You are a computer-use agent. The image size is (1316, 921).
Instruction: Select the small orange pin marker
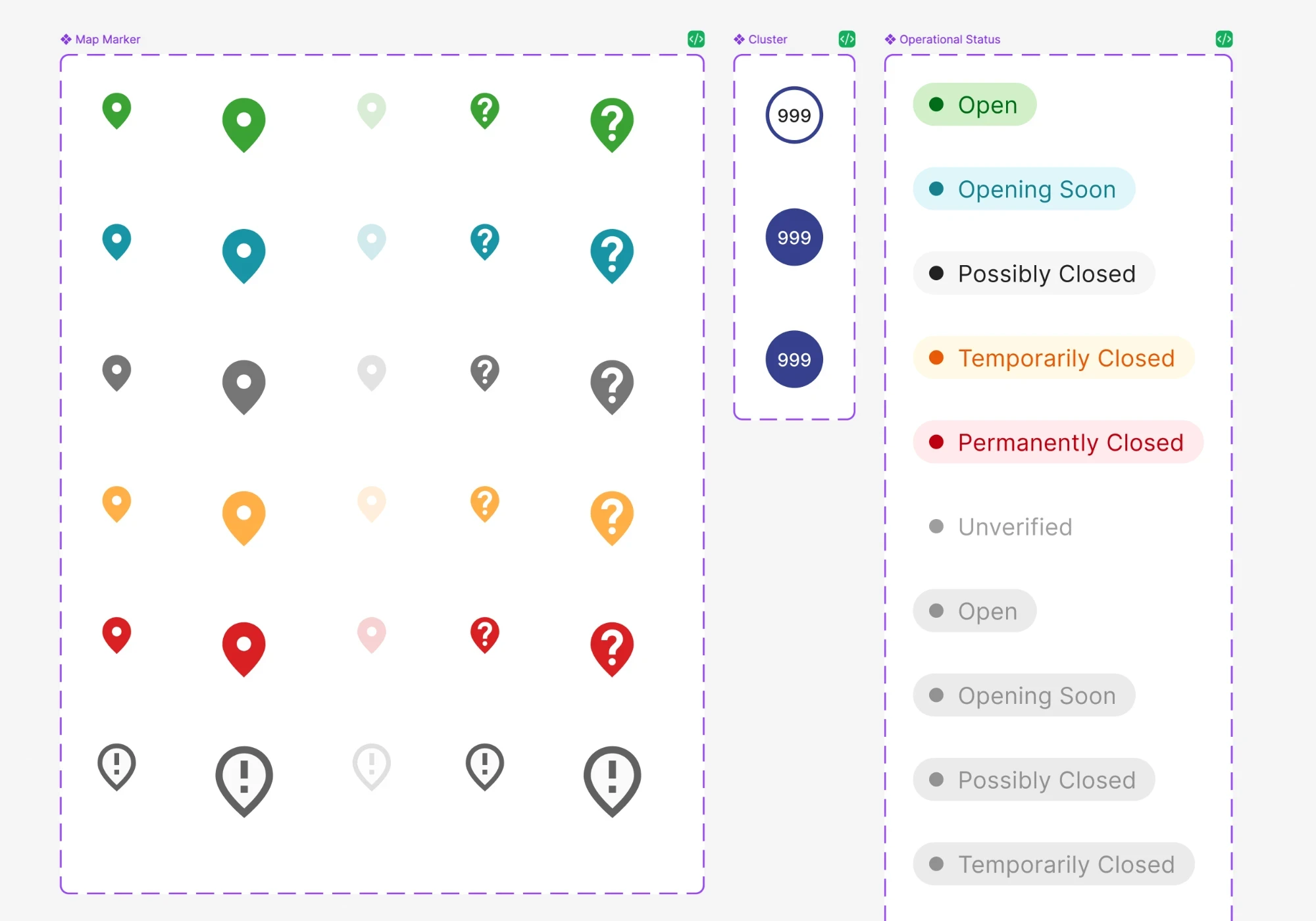pos(116,504)
